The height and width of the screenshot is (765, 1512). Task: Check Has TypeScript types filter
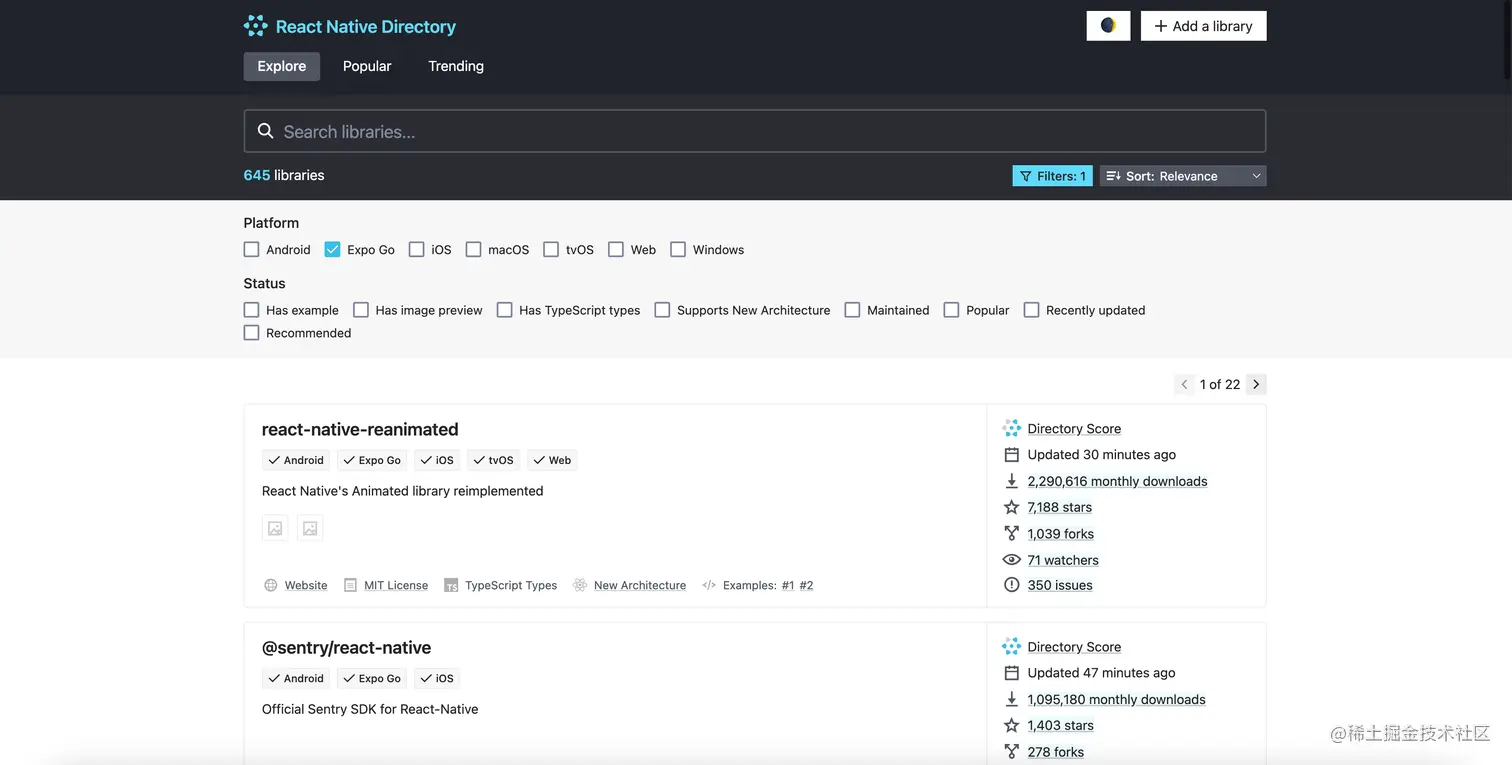[504, 310]
